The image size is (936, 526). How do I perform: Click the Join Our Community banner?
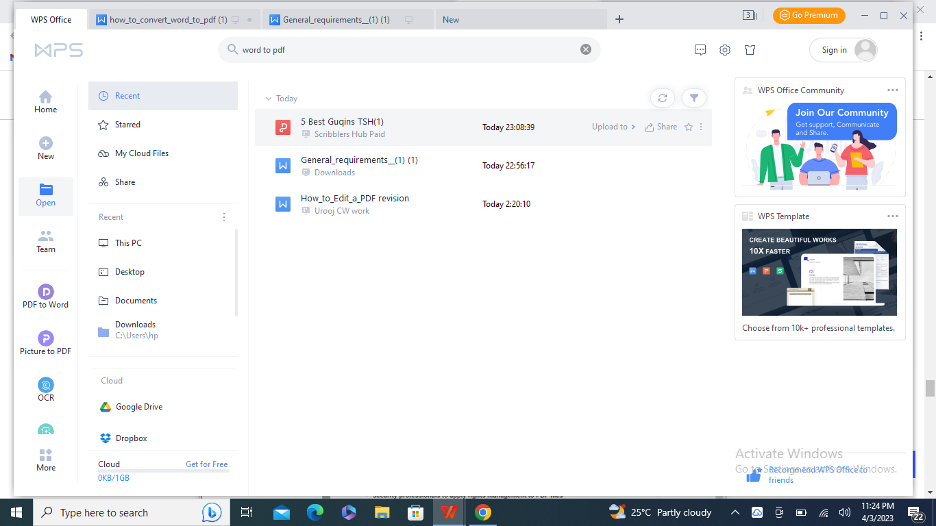[820, 146]
